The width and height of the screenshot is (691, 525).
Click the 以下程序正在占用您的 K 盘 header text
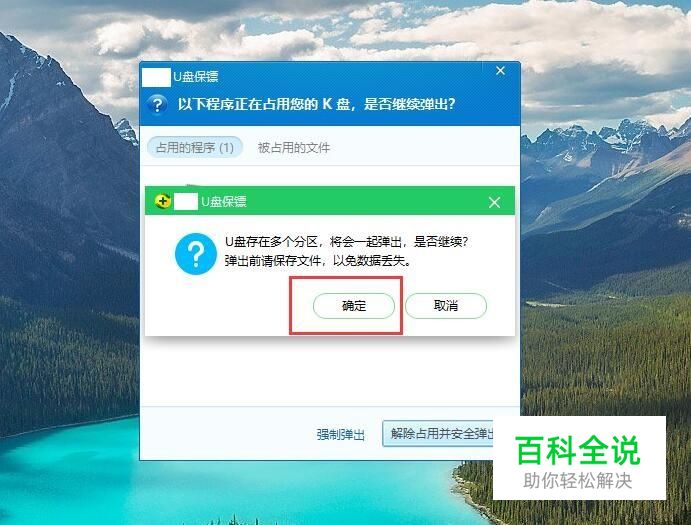pyautogui.click(x=316, y=104)
